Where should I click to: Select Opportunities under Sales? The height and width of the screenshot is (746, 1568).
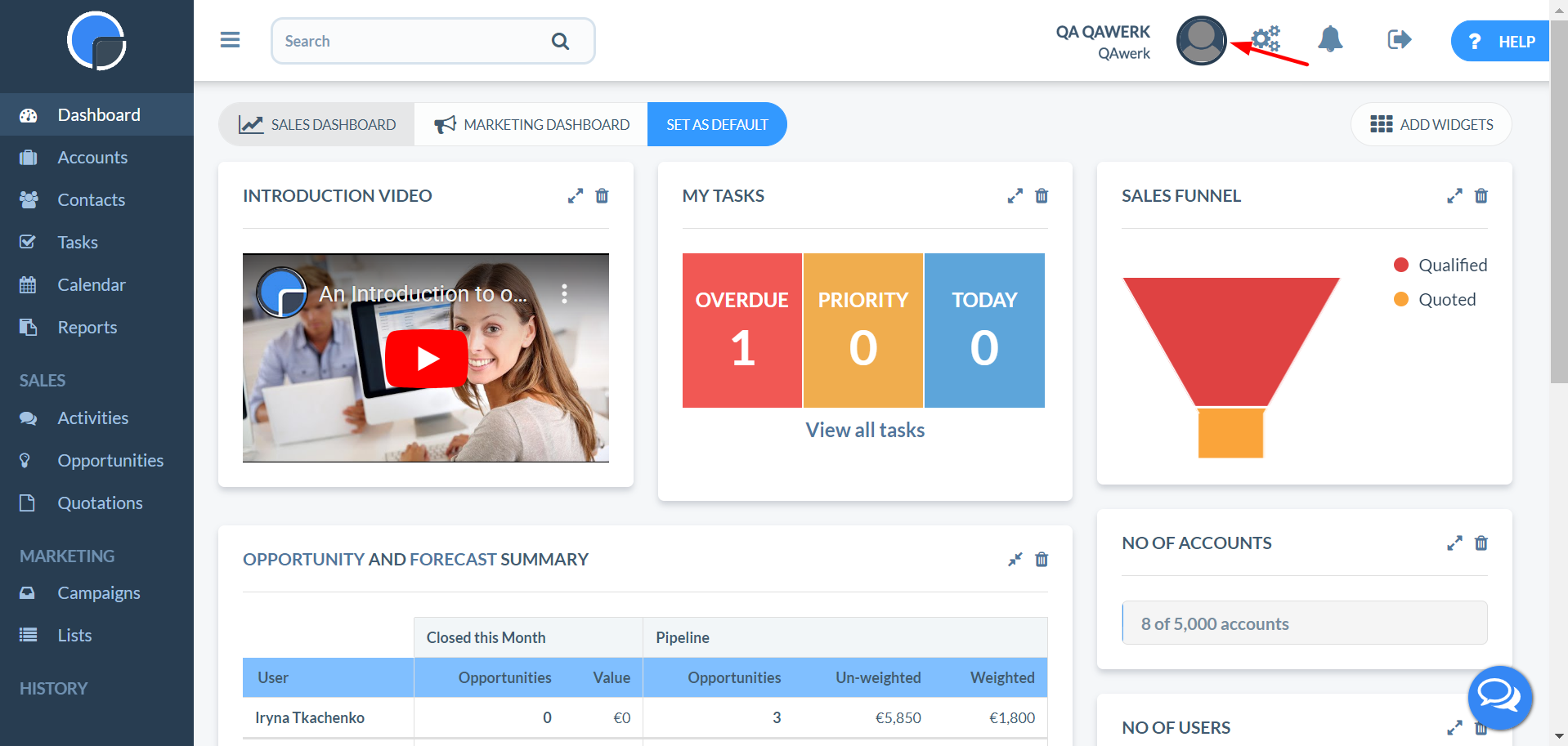pyautogui.click(x=96, y=460)
